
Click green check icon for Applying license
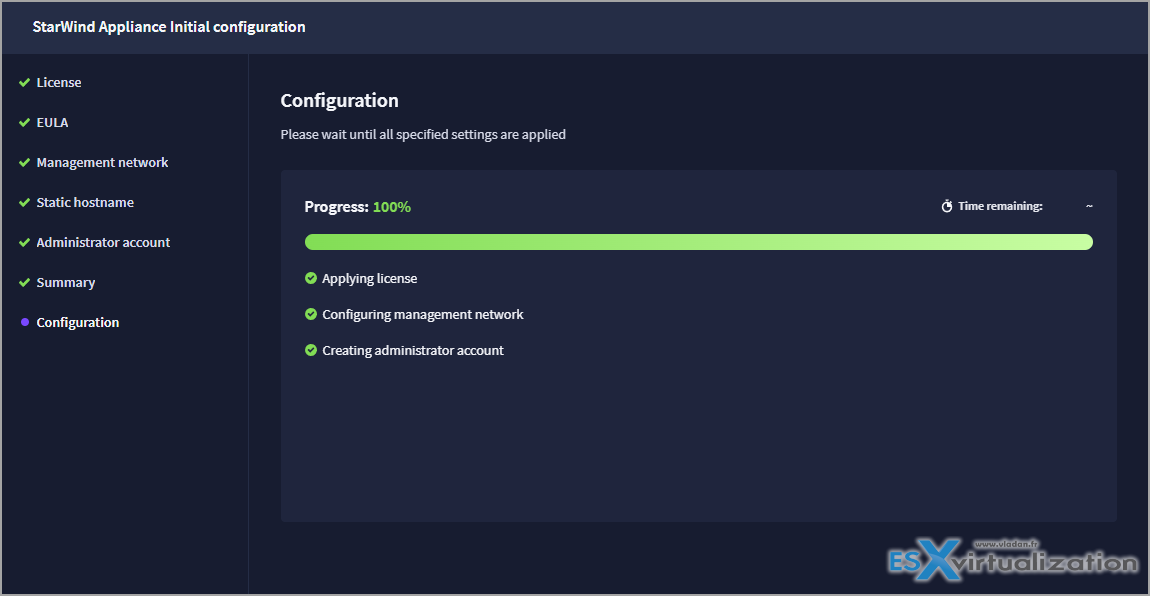[311, 279]
